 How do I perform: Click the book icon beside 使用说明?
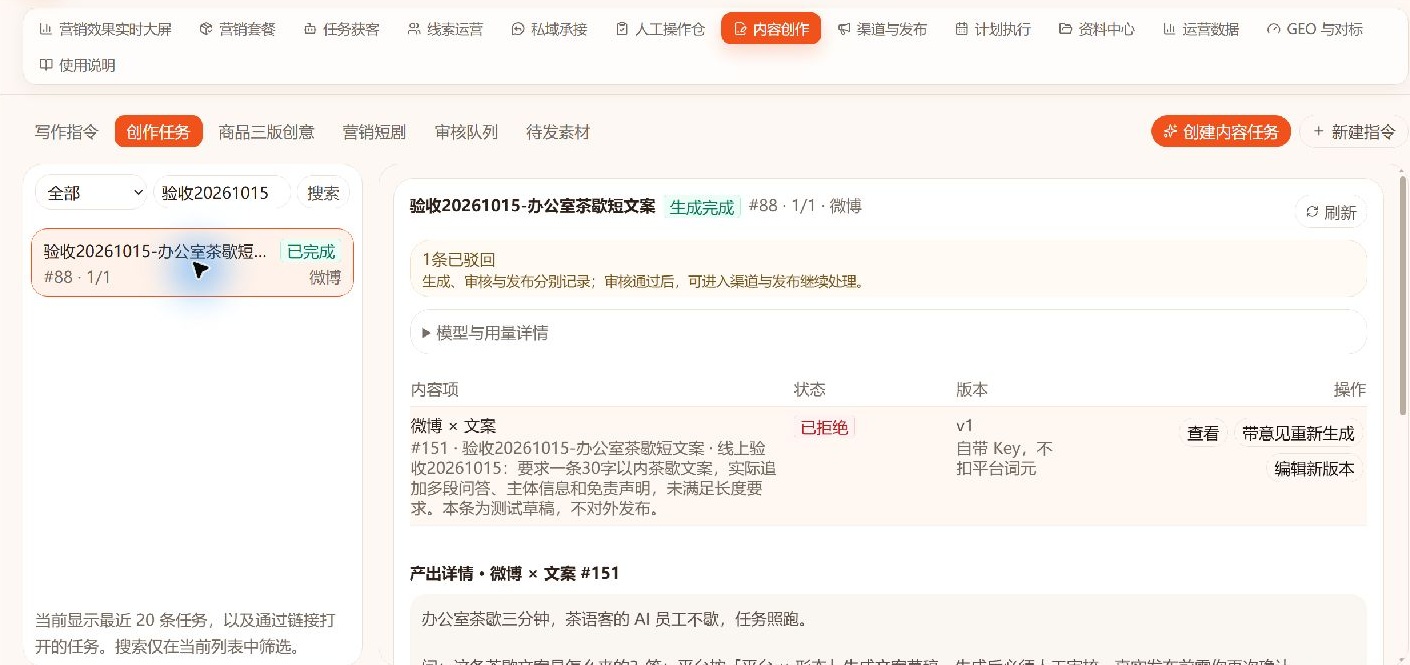[46, 65]
